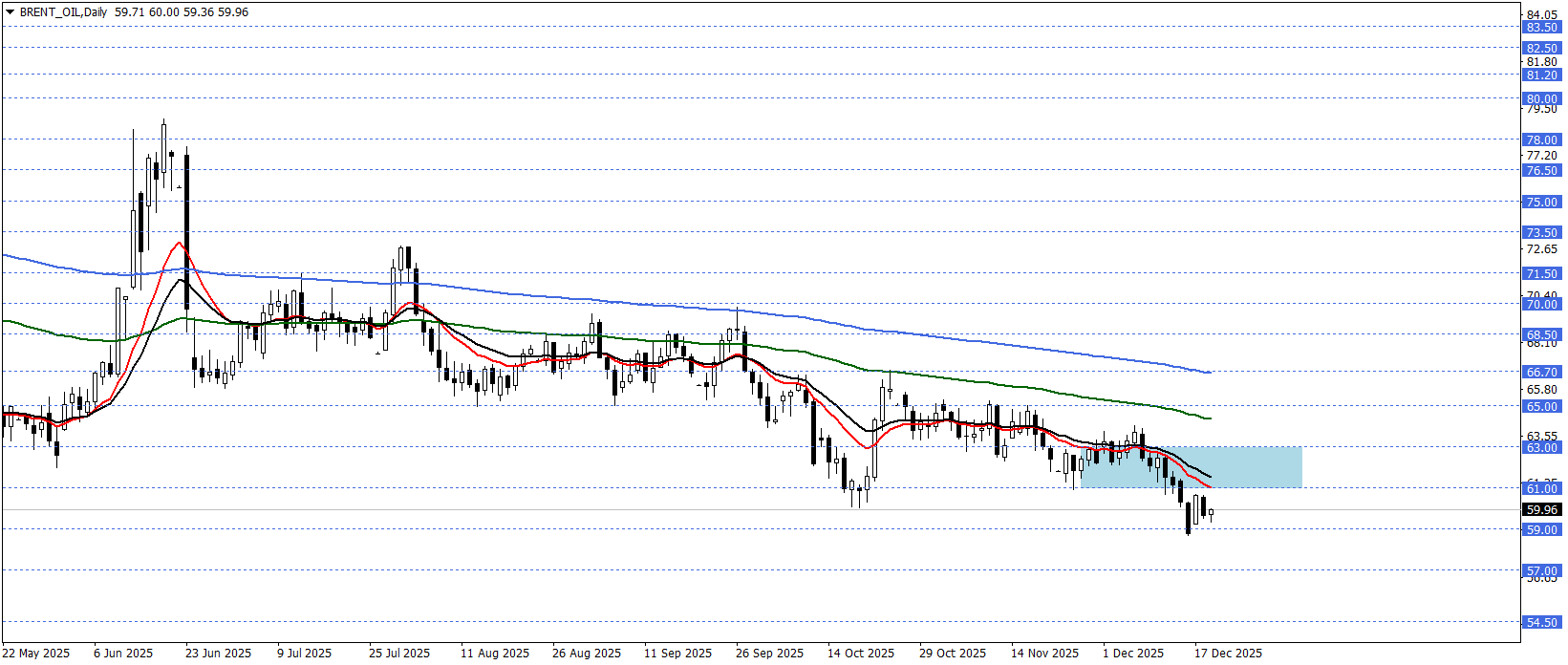Click the 76.50 price level label
Screen dimensions: 1568x665
[x=1541, y=170]
